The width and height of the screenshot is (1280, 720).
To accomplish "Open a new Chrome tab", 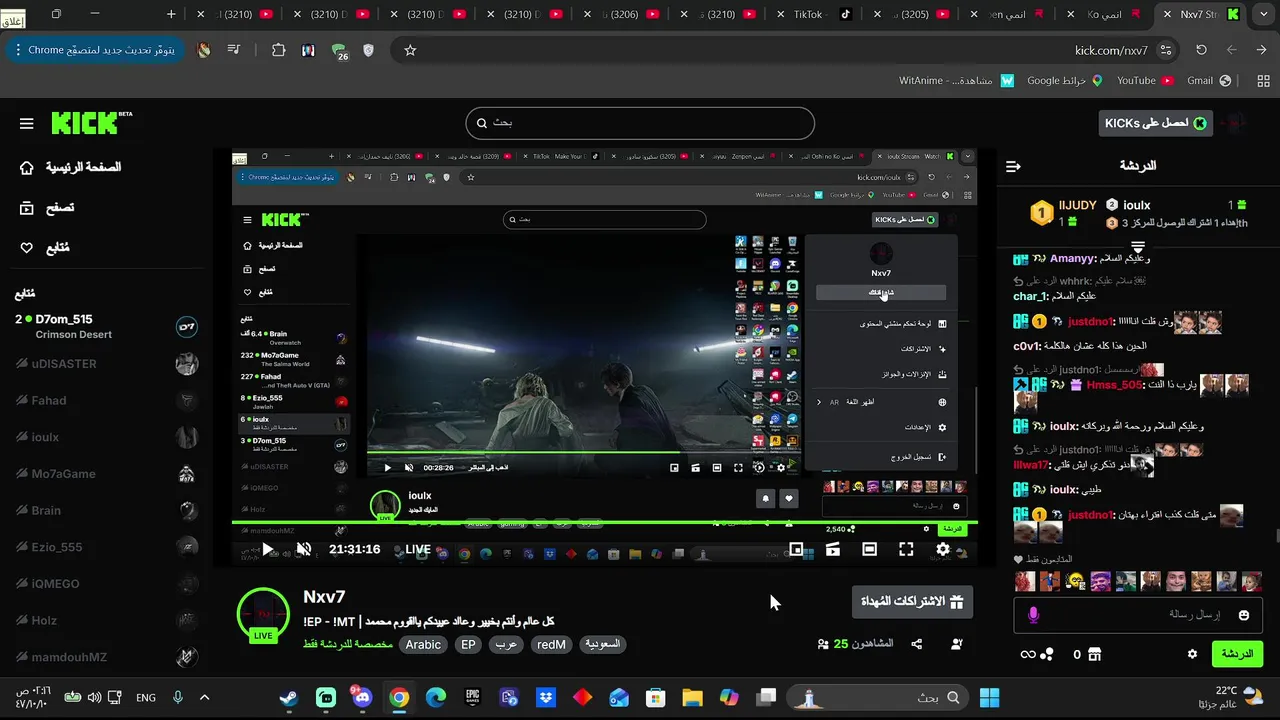I will [x=171, y=15].
